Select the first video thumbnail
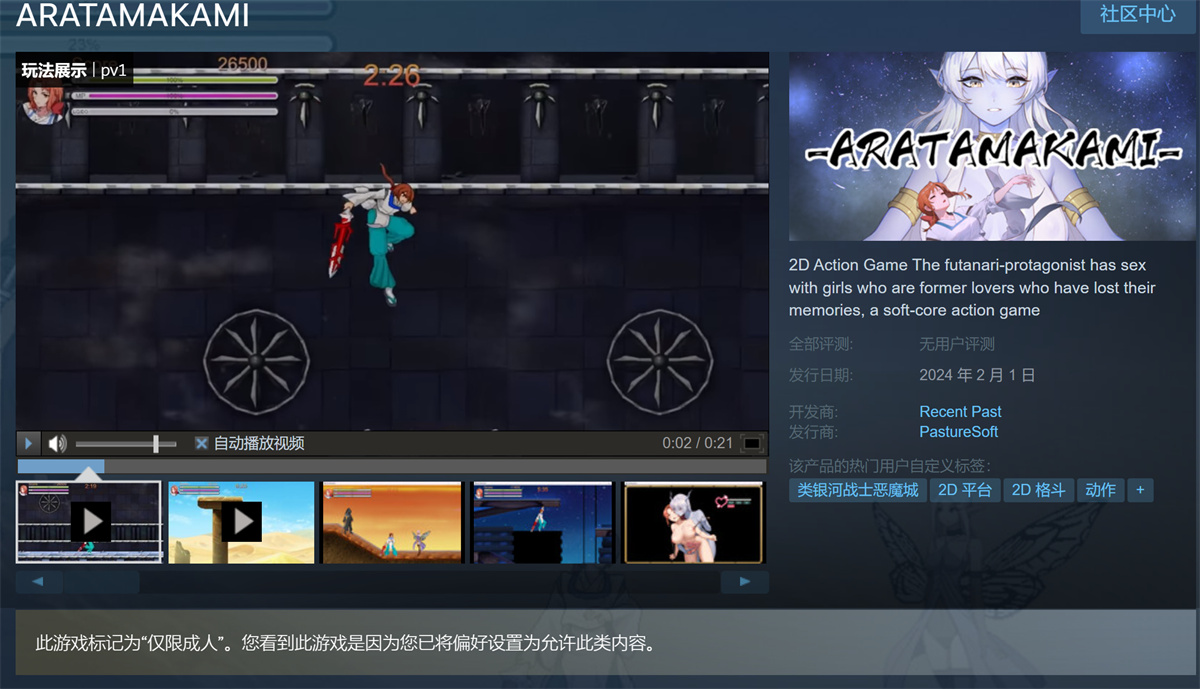1200x689 pixels. 89,522
